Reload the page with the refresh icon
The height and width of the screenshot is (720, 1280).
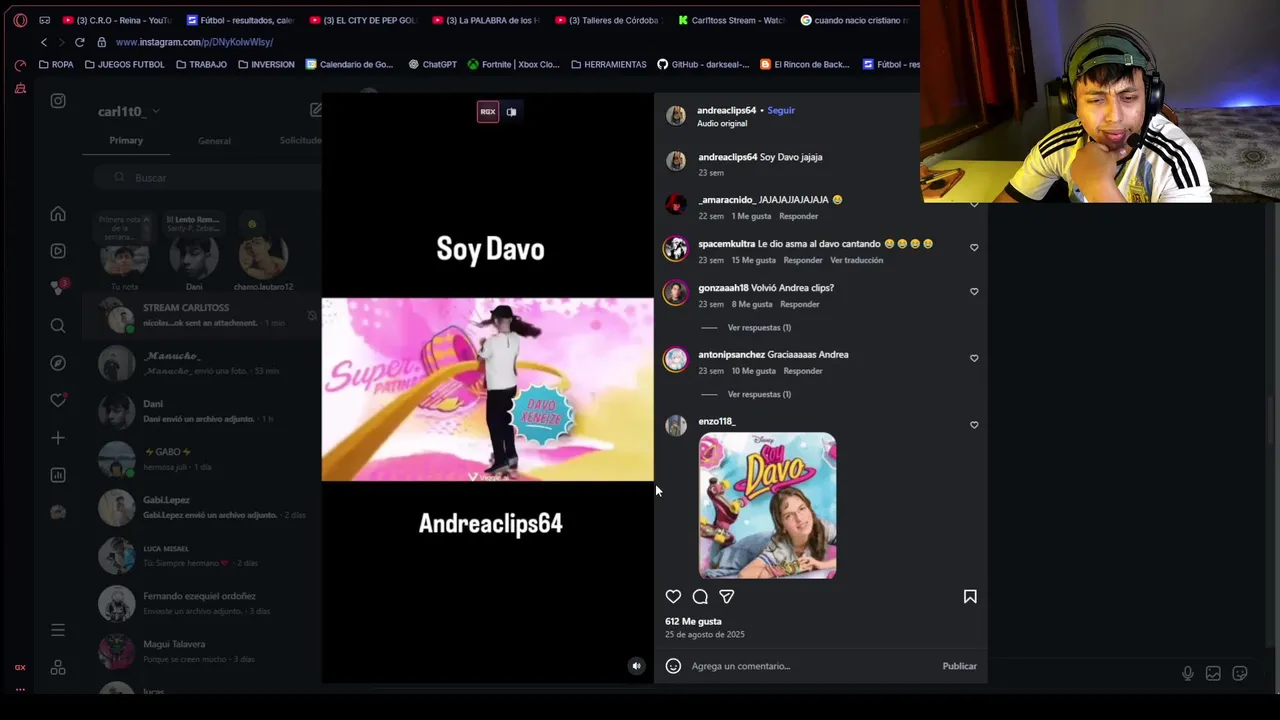(x=79, y=42)
